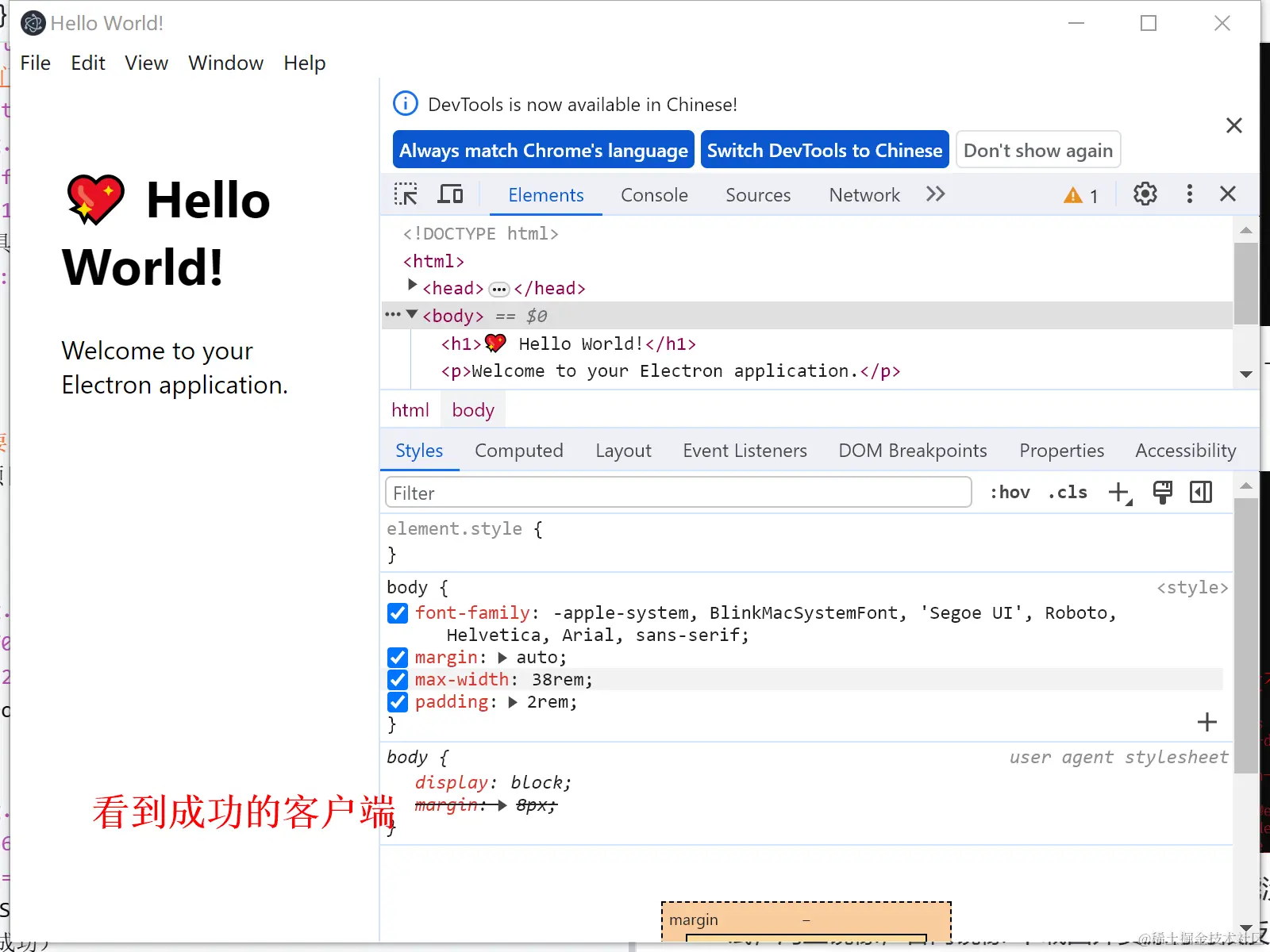1270x952 pixels.
Task: Toggle the .cls class editor
Action: click(x=1068, y=493)
